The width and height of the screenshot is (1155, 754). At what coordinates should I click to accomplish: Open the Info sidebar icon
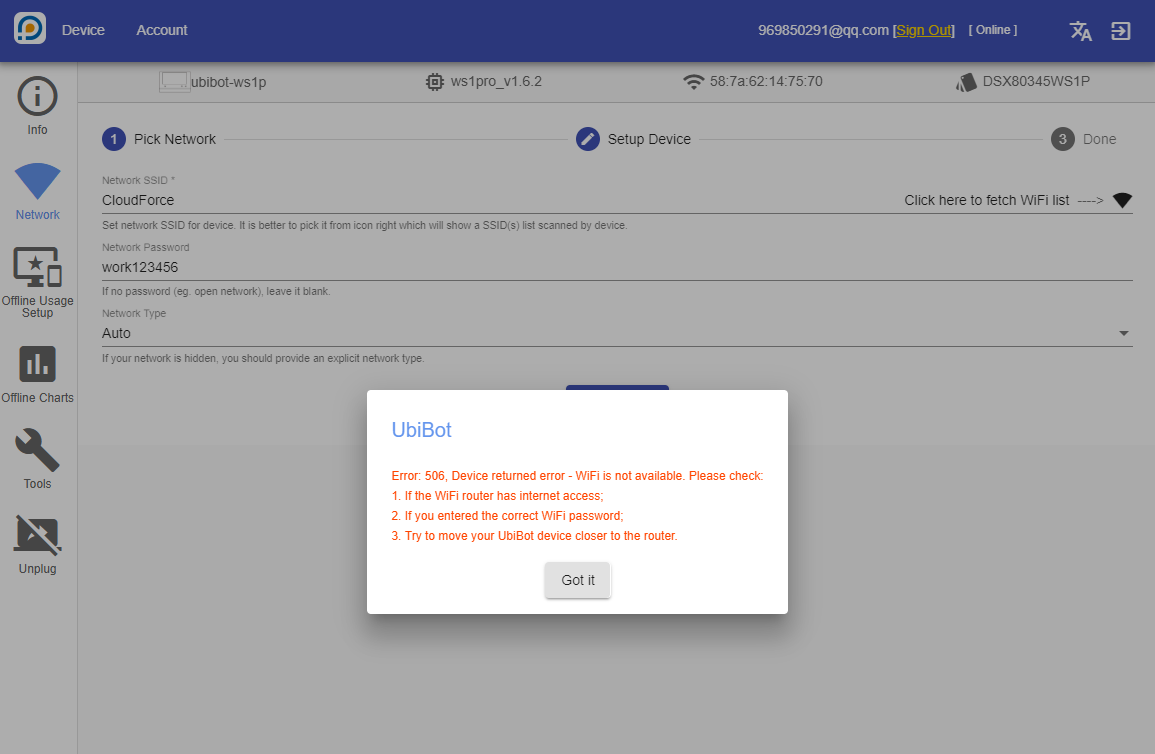pos(37,96)
